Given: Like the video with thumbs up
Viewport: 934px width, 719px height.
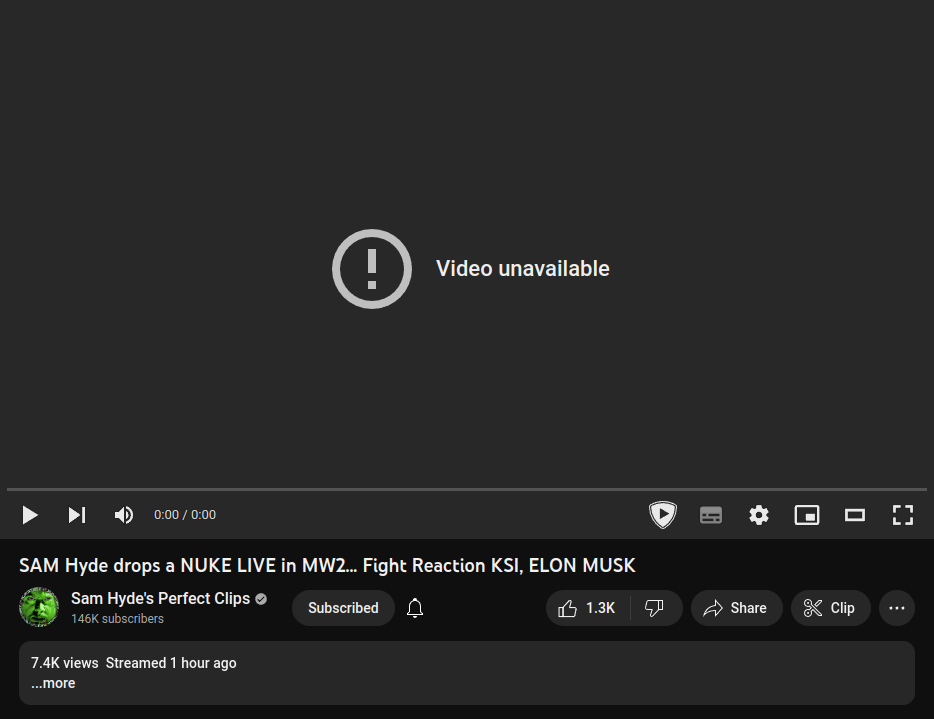Looking at the screenshot, I should 587,608.
